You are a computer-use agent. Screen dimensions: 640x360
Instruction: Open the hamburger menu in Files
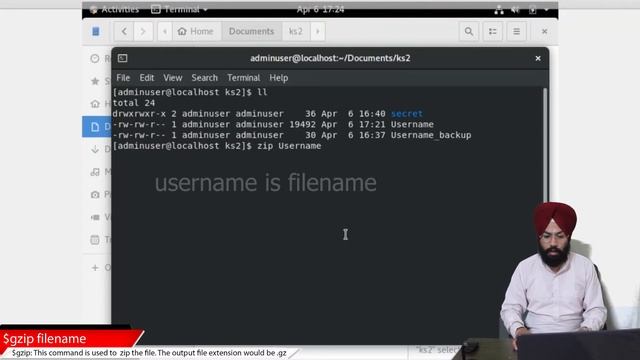(516, 31)
